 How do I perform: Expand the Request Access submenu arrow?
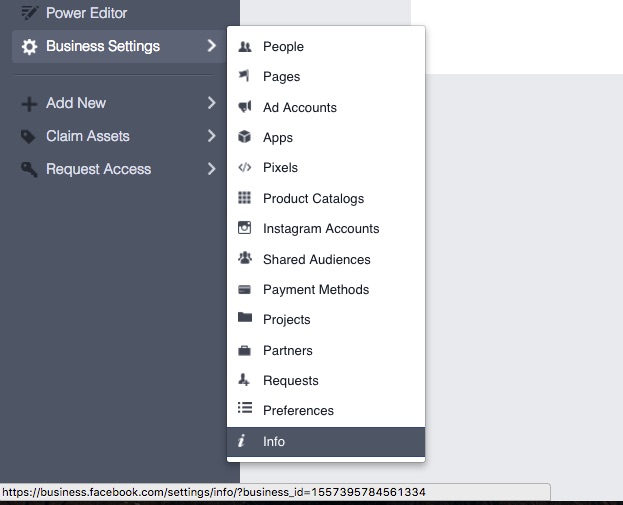click(x=211, y=169)
